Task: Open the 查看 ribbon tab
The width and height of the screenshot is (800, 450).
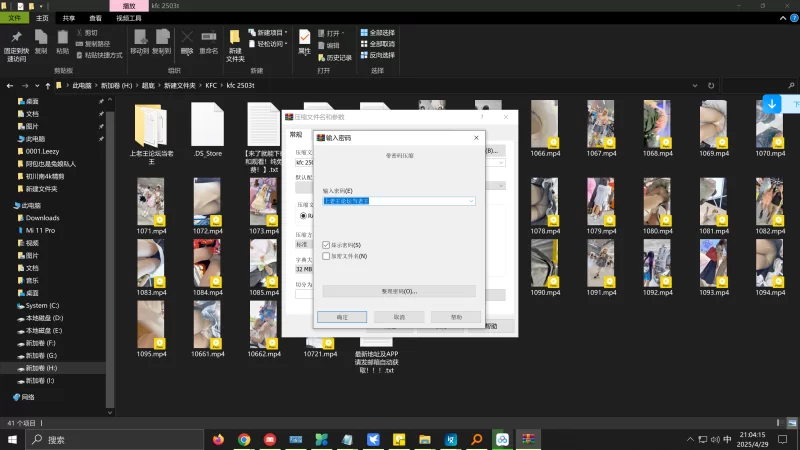Action: coord(95,18)
